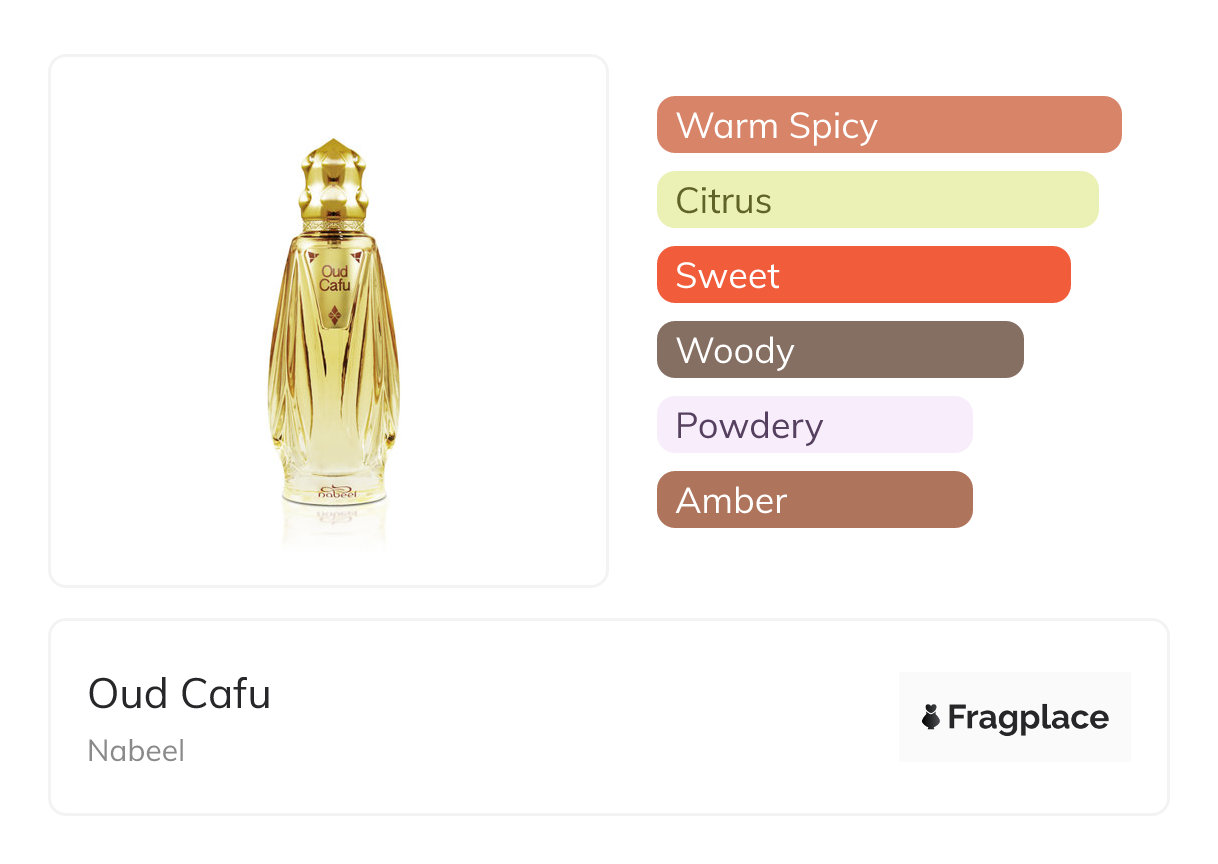Open the Nabeel brand name link
Screen dimensions: 1218x864
[136, 751]
